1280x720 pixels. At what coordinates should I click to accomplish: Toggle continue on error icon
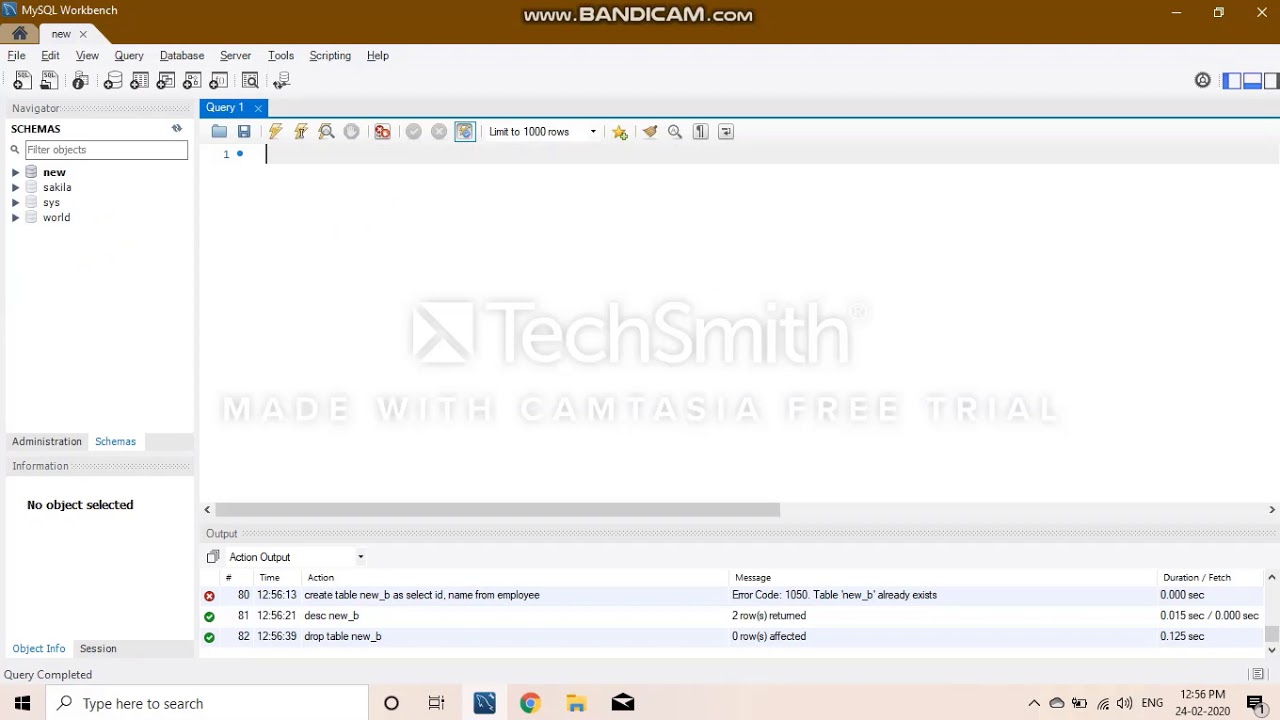tap(382, 132)
